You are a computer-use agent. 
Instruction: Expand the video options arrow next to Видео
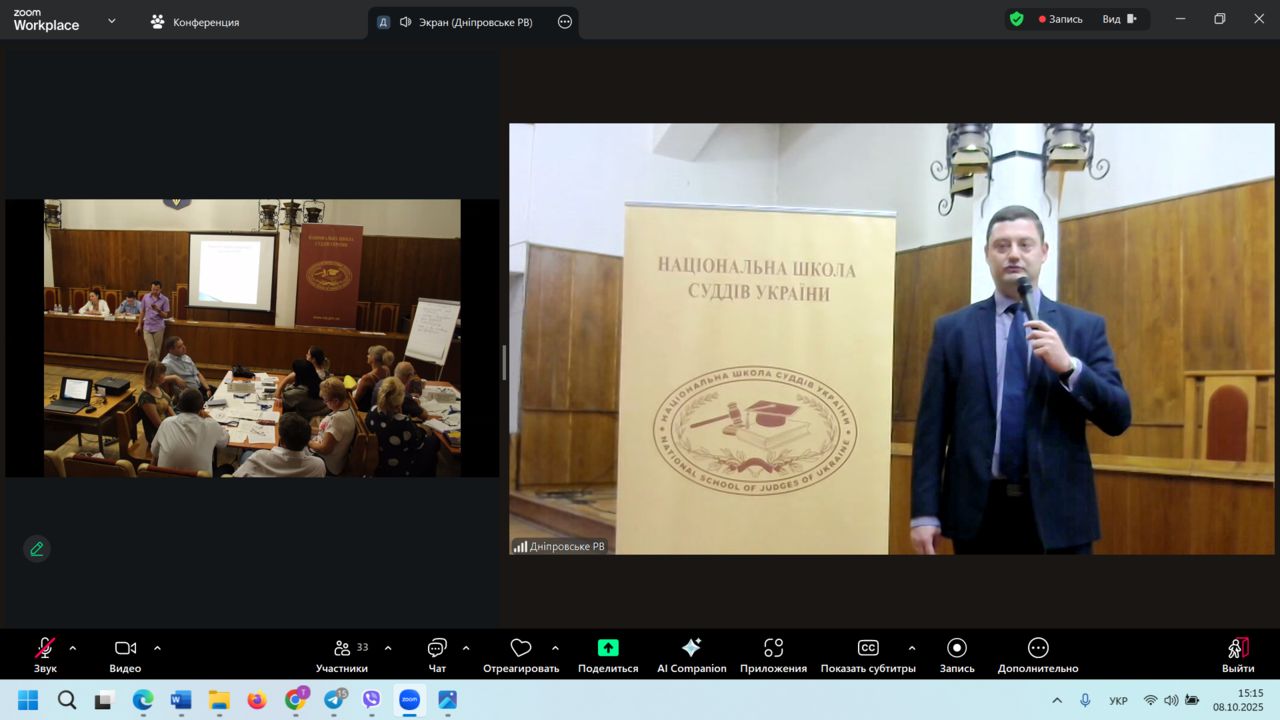coord(157,648)
